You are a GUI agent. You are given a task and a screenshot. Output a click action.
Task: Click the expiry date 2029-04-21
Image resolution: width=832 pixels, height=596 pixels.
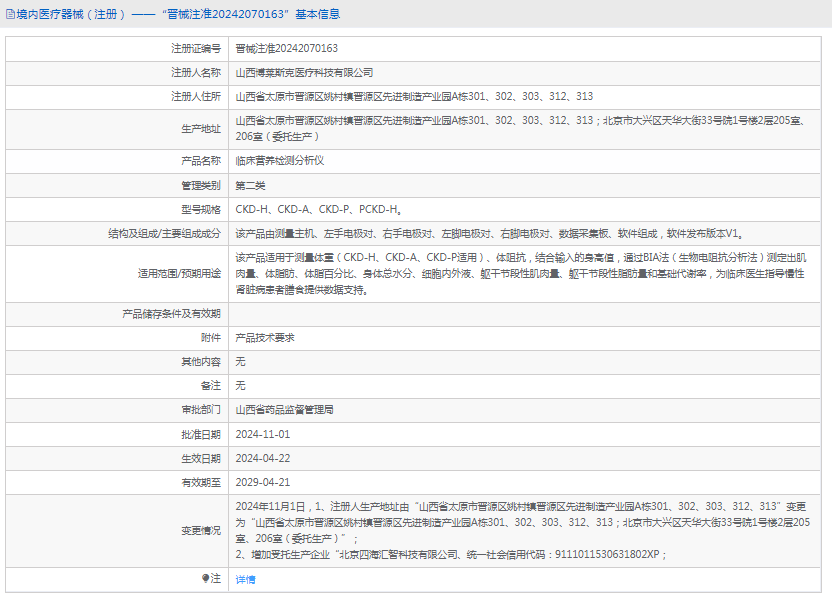point(262,482)
